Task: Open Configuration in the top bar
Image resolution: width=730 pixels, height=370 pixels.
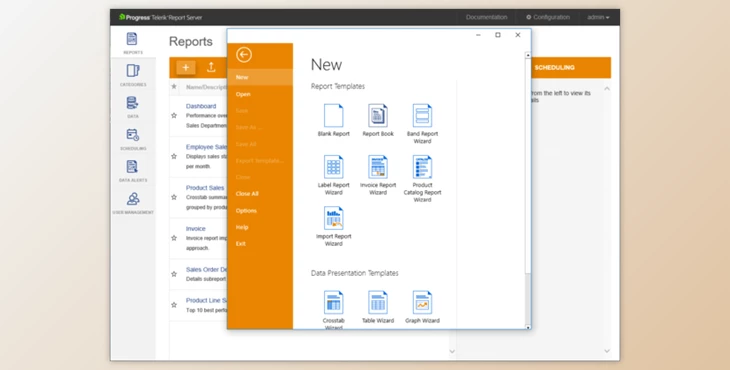Action: click(x=548, y=17)
